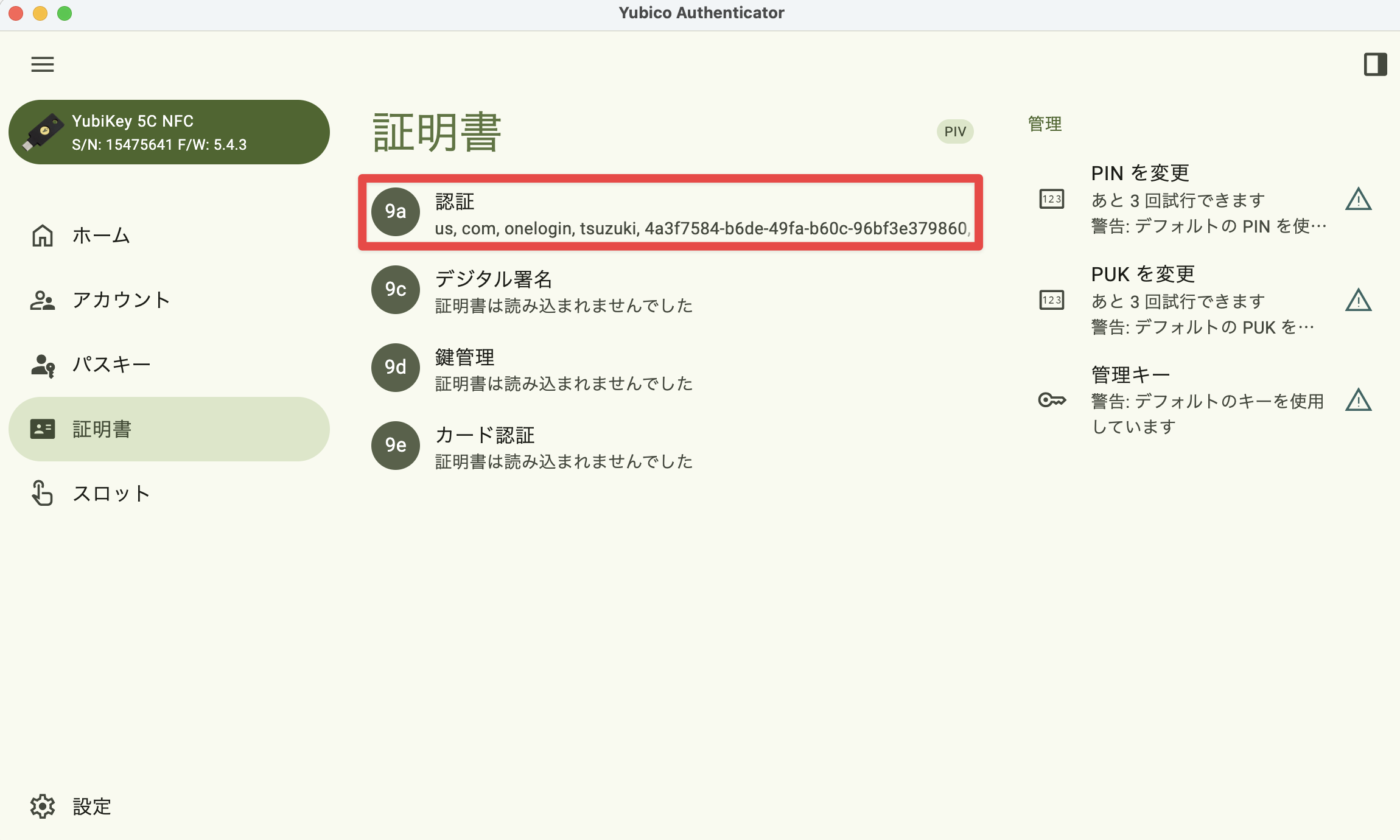Select the デジタル署名 slot row
The image size is (1400, 840).
(671, 290)
